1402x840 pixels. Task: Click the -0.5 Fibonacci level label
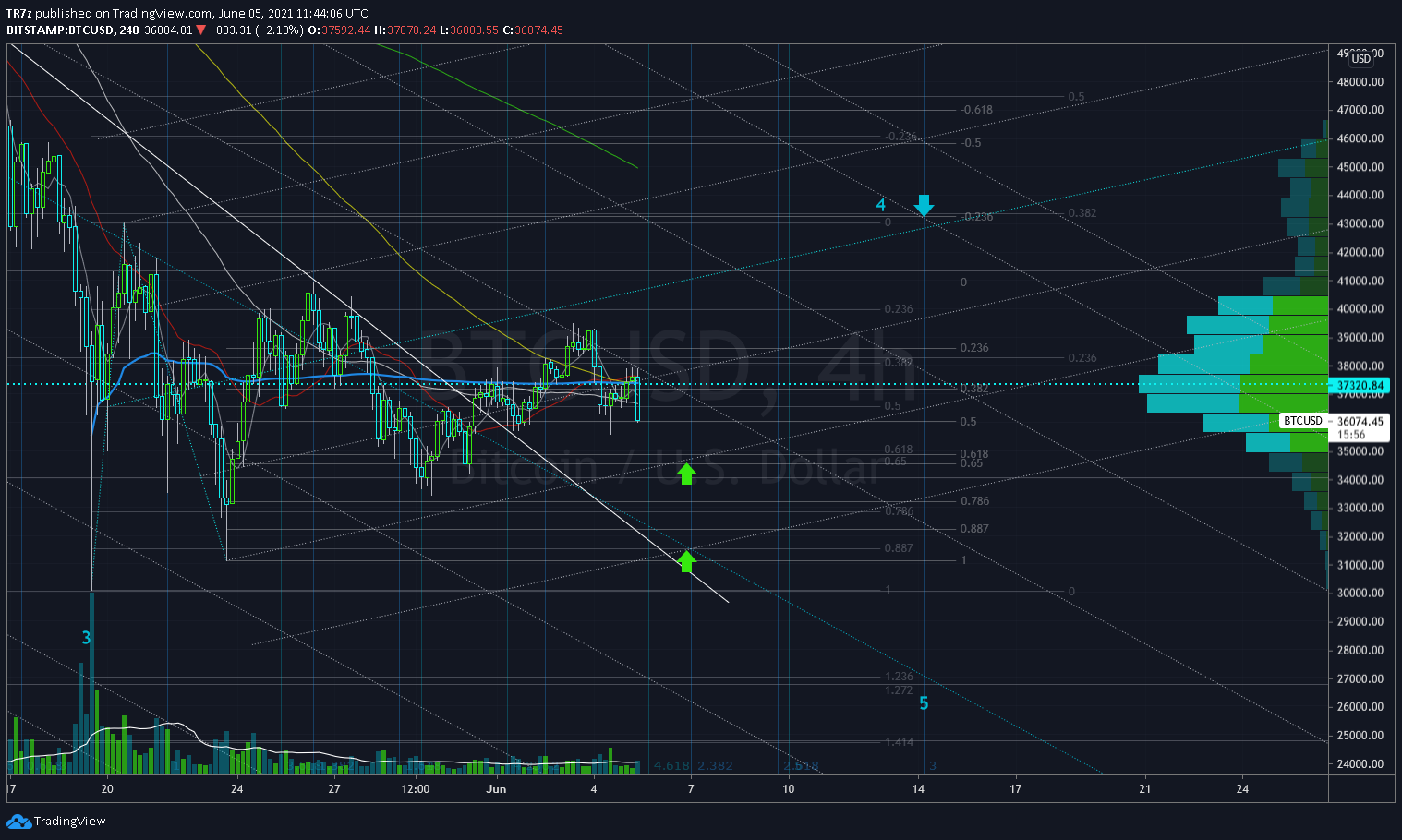coord(971,143)
